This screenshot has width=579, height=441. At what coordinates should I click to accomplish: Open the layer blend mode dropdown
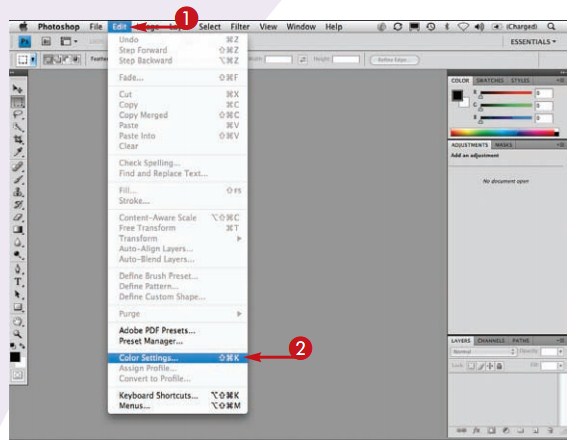click(x=483, y=352)
